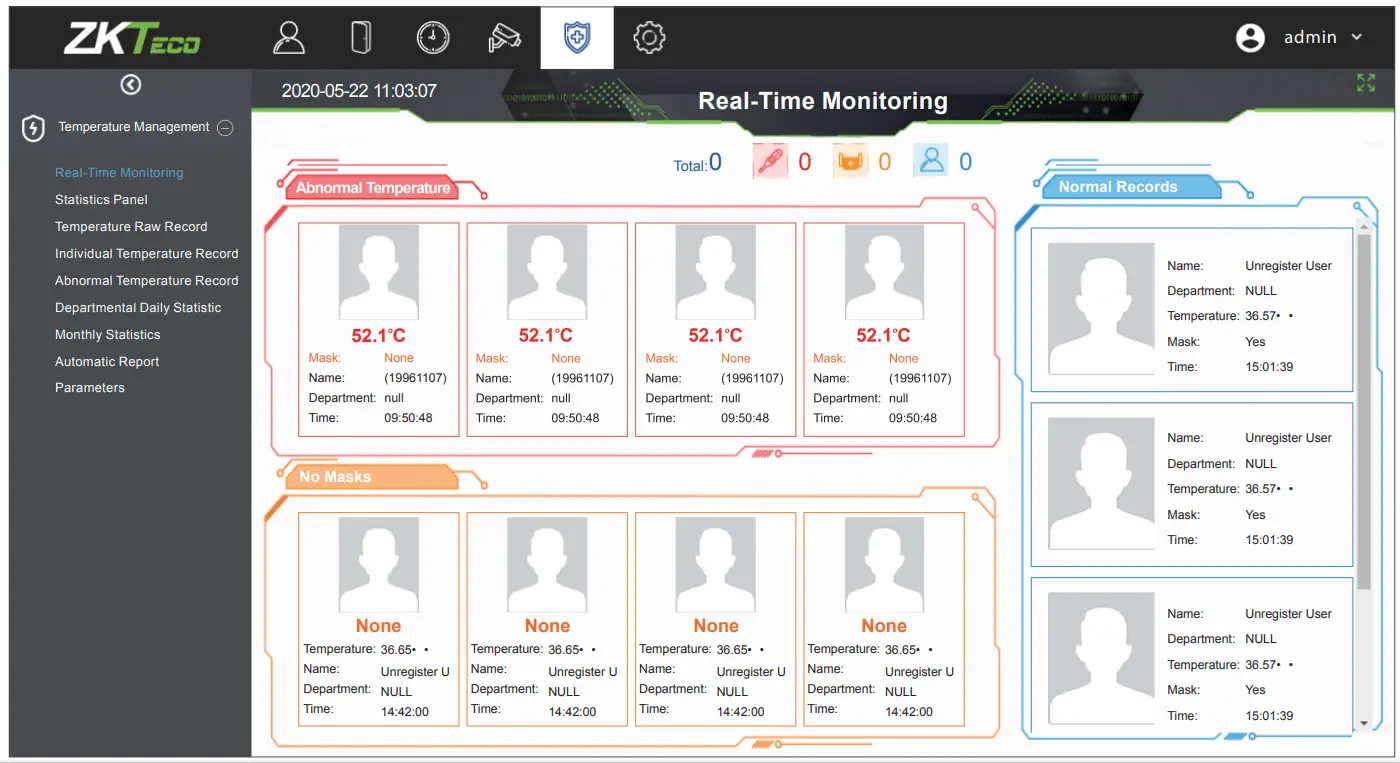This screenshot has width=1400, height=763.
Task: Open Individual Temperature Record
Action: point(147,253)
